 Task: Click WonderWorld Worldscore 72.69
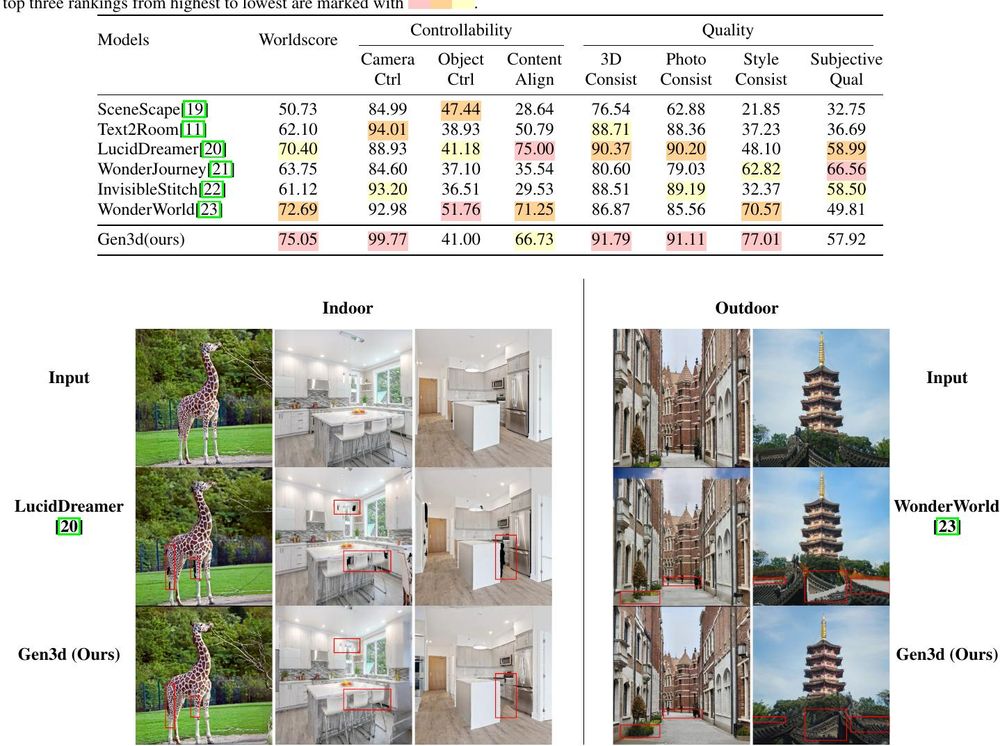(298, 210)
